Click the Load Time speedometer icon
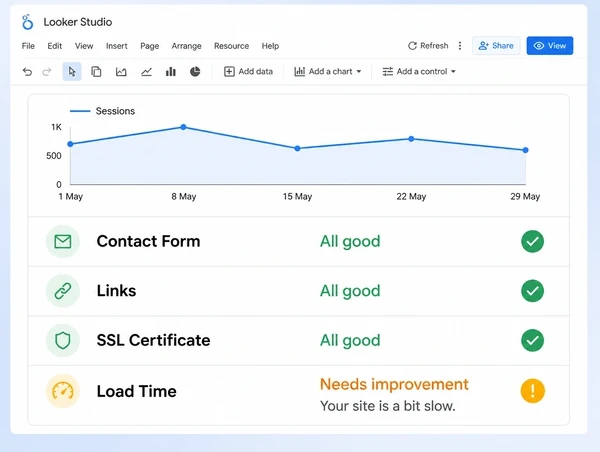 pos(63,391)
